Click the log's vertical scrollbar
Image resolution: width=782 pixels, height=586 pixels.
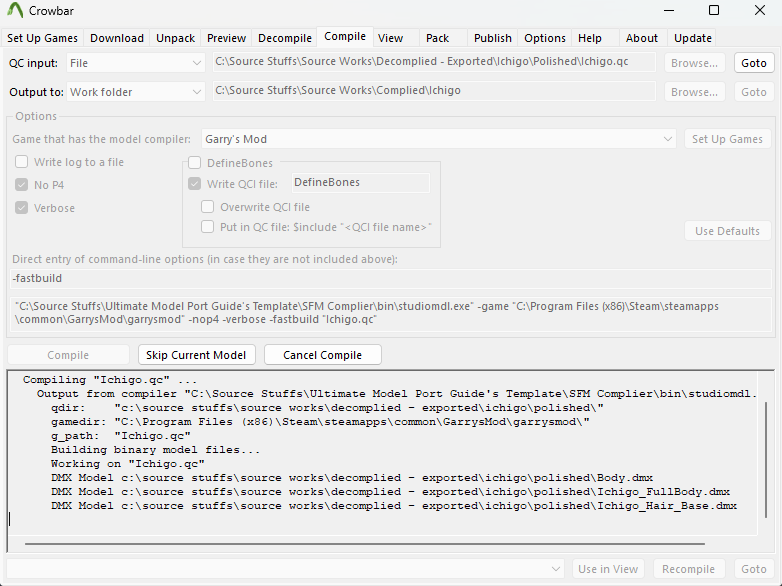767,459
